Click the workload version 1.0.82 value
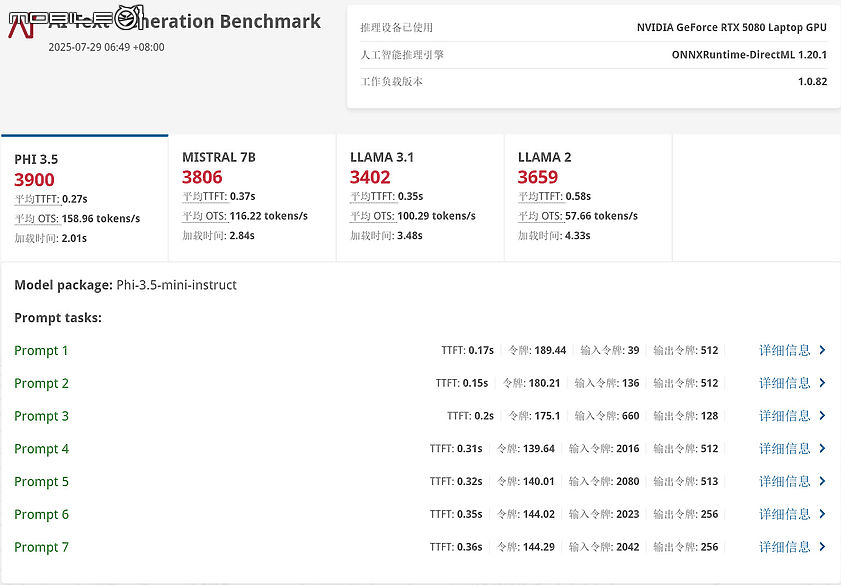 click(x=813, y=82)
